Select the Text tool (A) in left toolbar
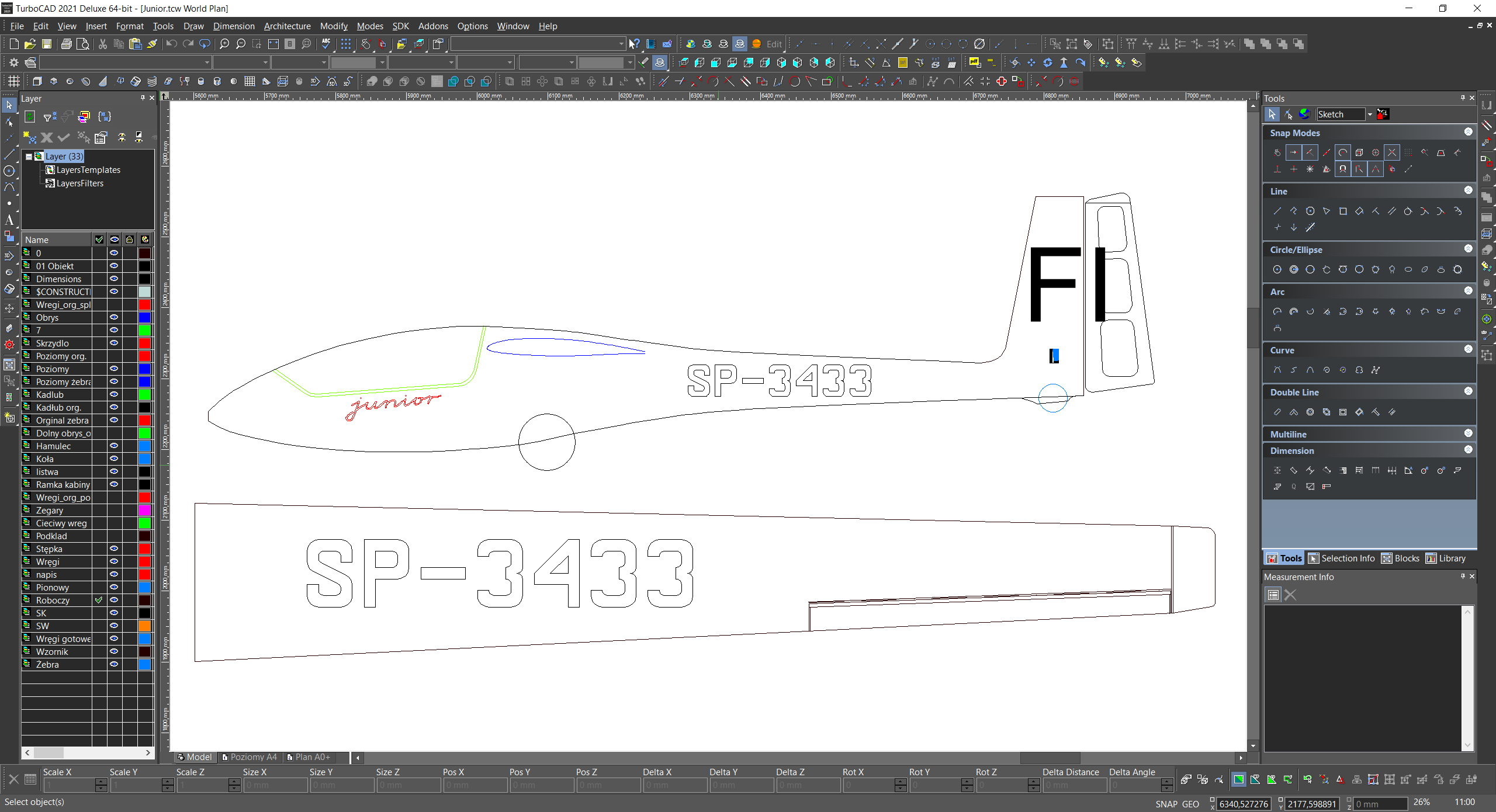This screenshot has height=812, width=1496. coord(9,220)
